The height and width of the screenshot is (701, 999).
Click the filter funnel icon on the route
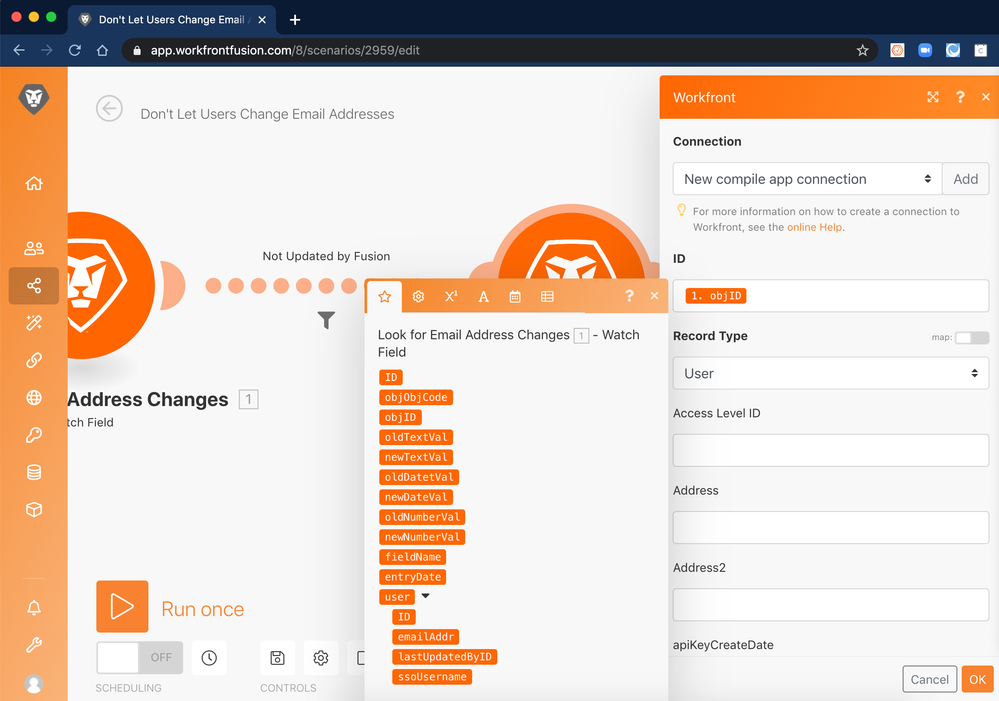(x=326, y=320)
